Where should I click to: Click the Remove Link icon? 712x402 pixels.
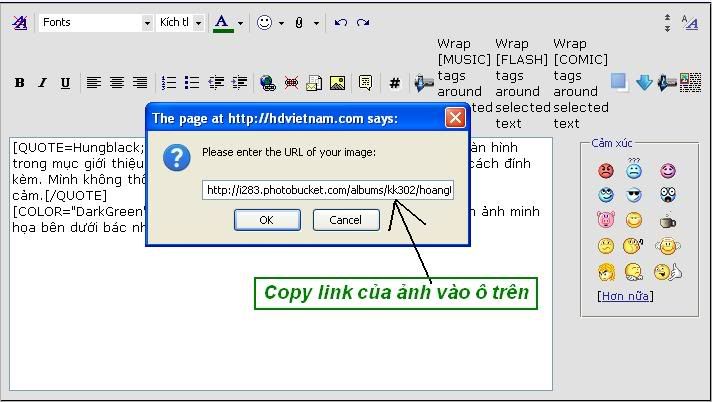point(291,83)
